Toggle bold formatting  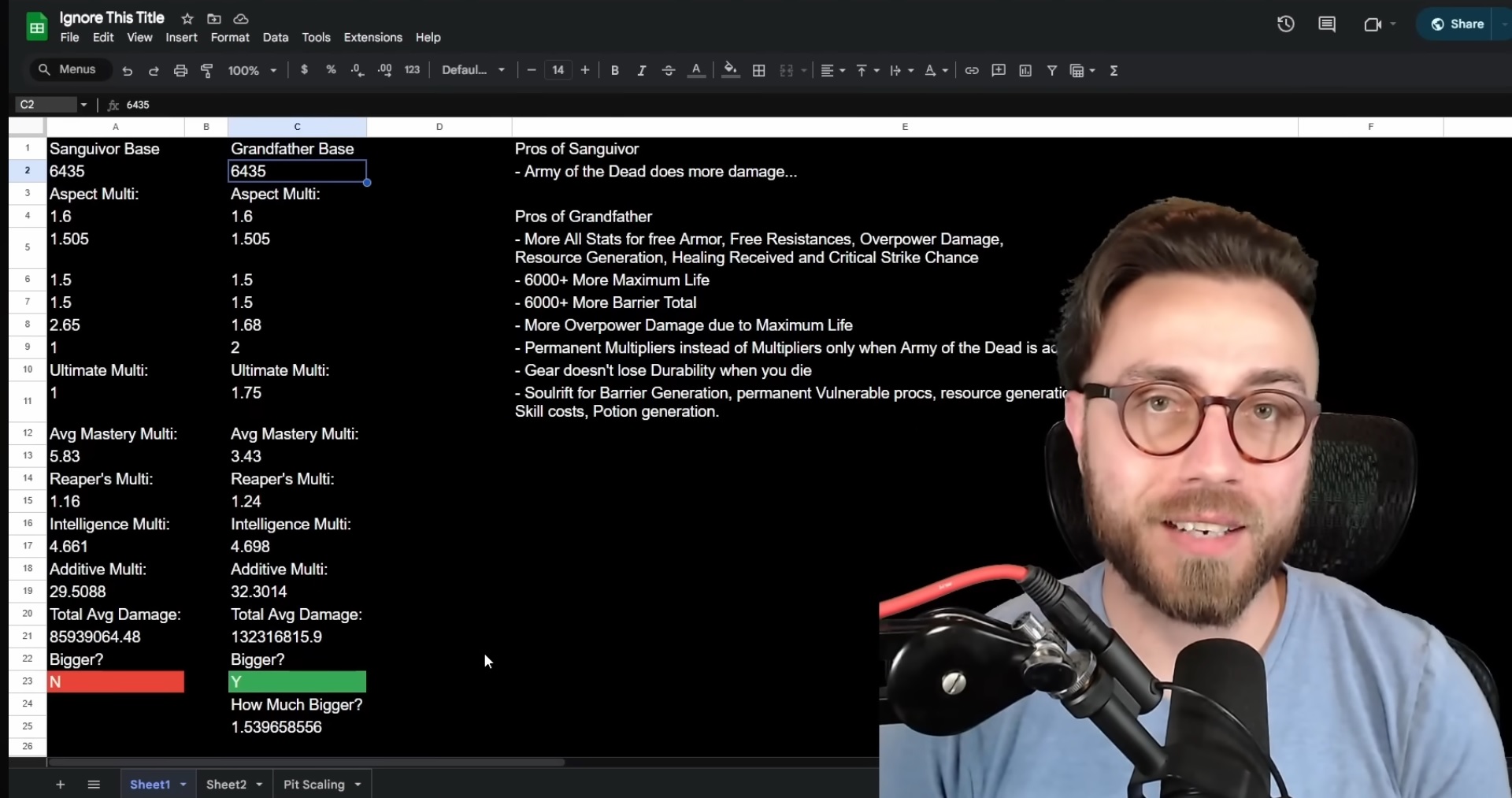pos(615,70)
